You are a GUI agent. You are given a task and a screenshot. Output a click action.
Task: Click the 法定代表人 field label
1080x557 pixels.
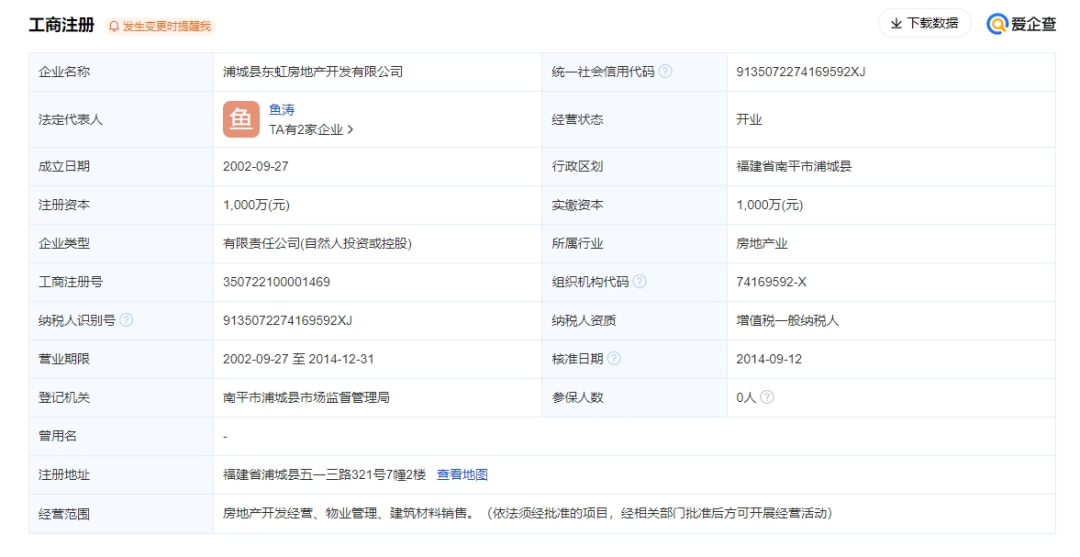point(70,119)
